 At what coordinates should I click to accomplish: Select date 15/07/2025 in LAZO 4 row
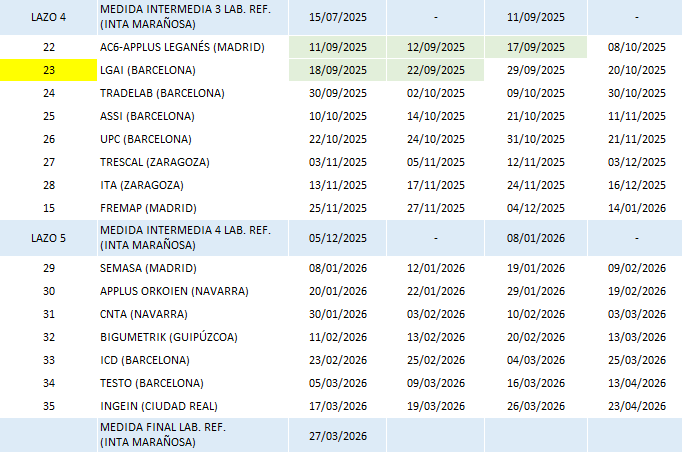click(x=338, y=17)
